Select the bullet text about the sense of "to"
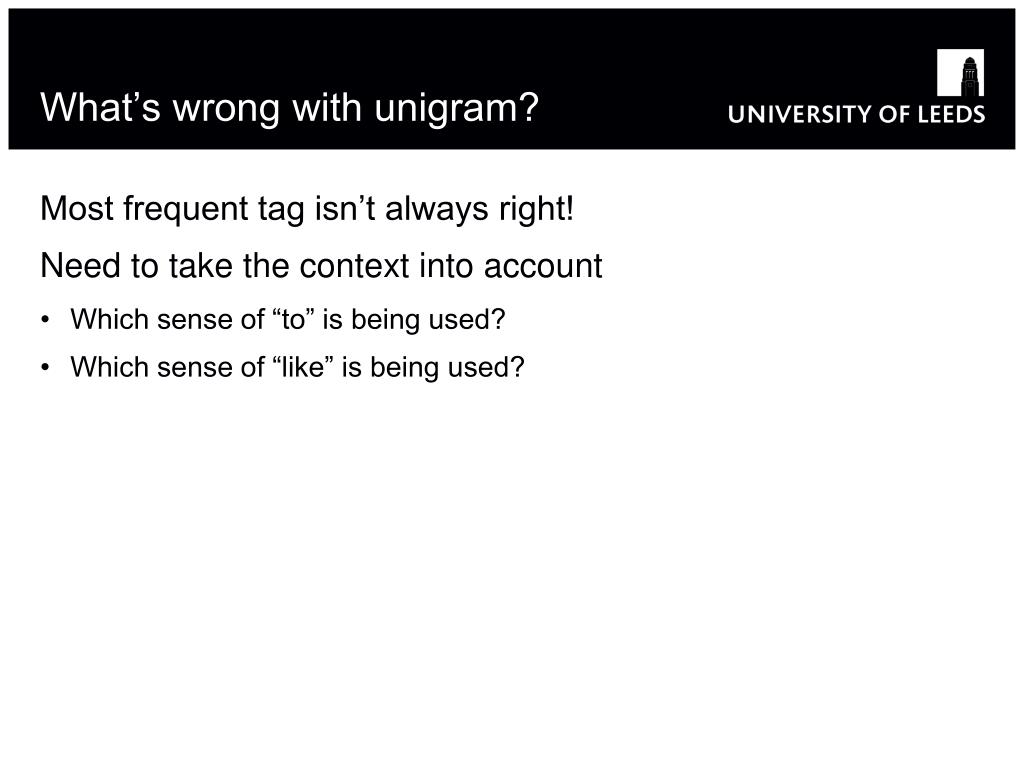 [x=288, y=320]
